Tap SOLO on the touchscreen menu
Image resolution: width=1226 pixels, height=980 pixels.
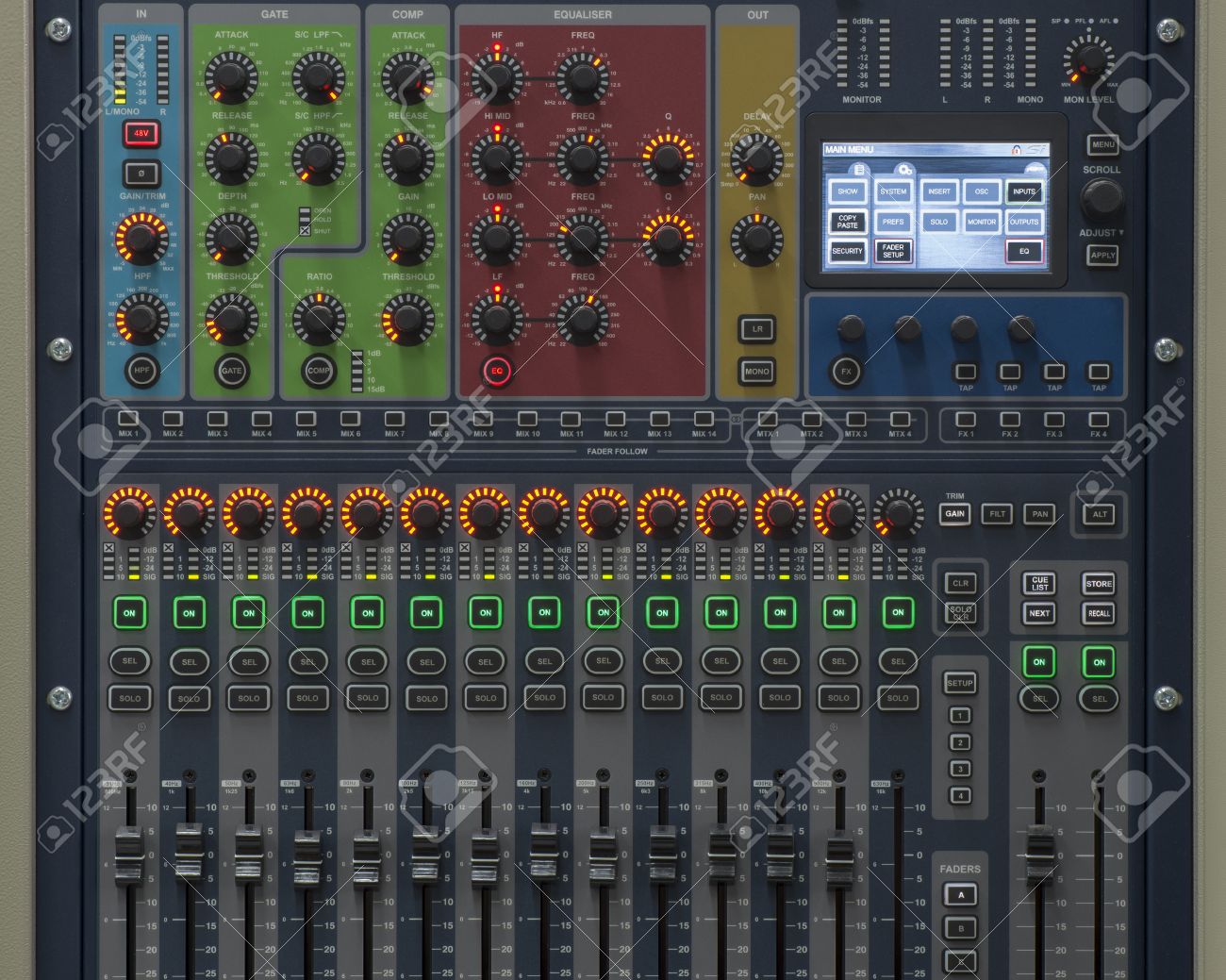(939, 222)
